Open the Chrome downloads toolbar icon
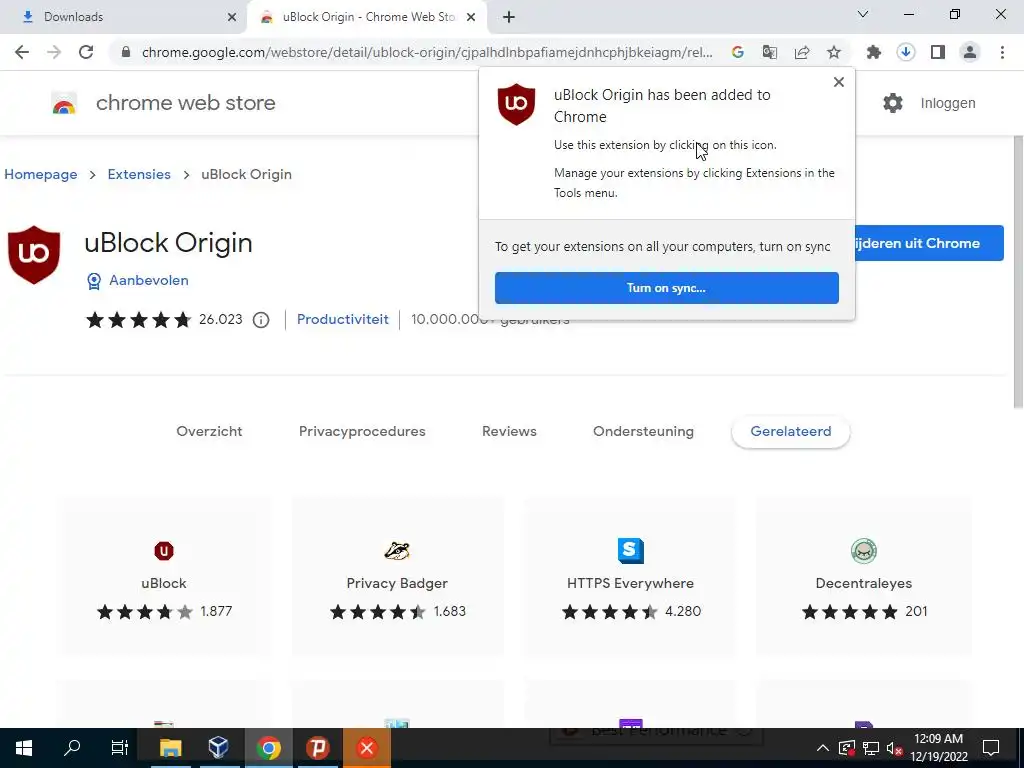The width and height of the screenshot is (1024, 768). click(906, 52)
